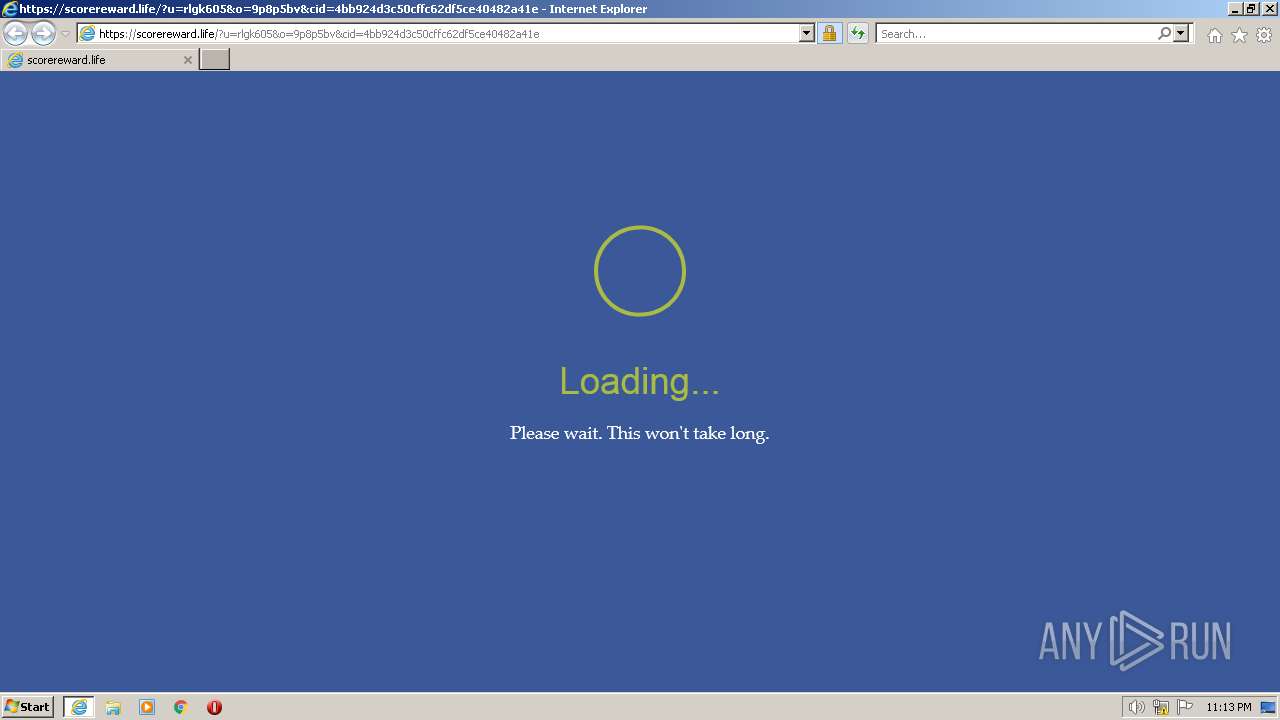Click the 'Please wait. This won't take long.' text

click(x=639, y=433)
